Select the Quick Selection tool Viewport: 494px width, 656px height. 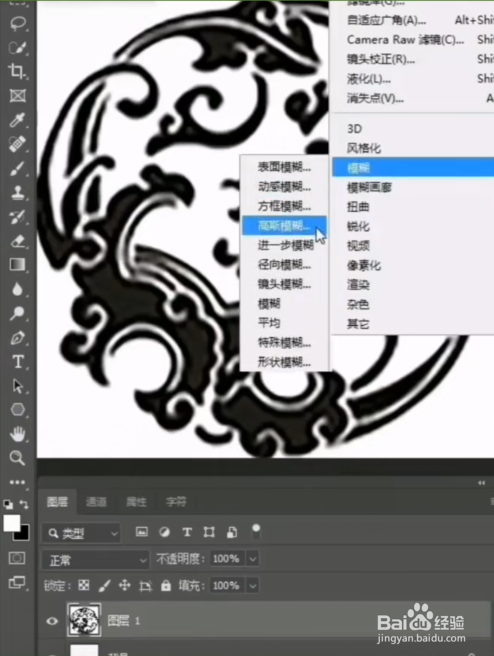[x=18, y=47]
